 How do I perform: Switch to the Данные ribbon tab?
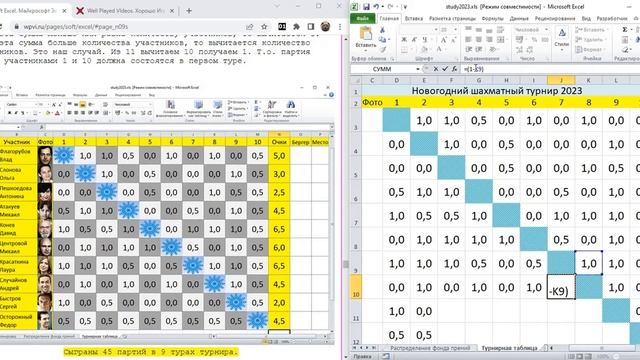pyautogui.click(x=519, y=18)
